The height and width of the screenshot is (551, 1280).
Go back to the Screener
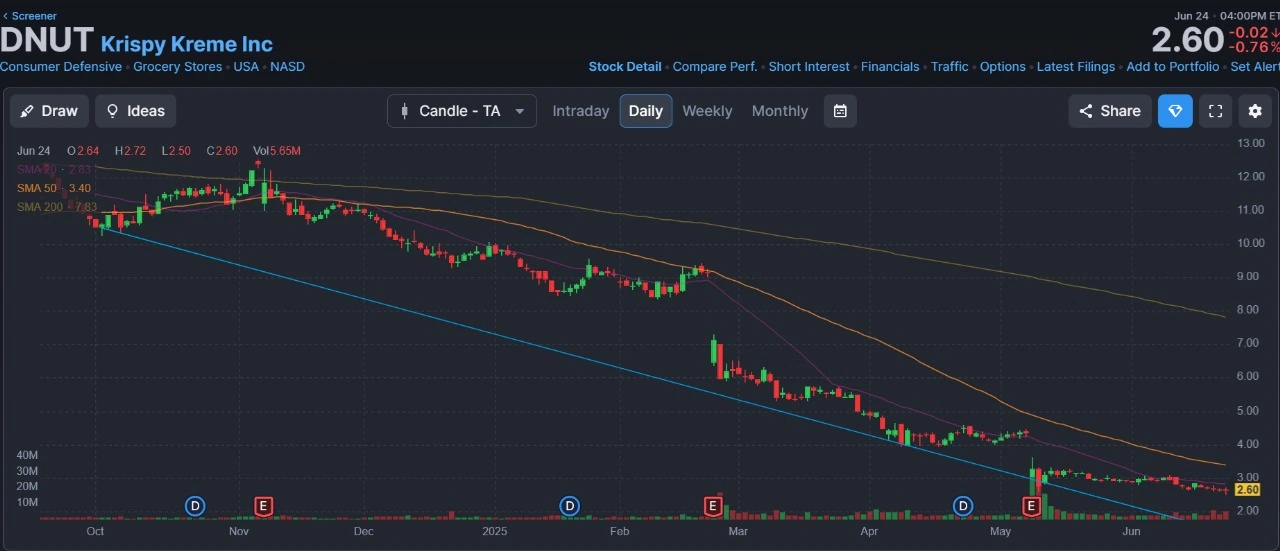30,16
